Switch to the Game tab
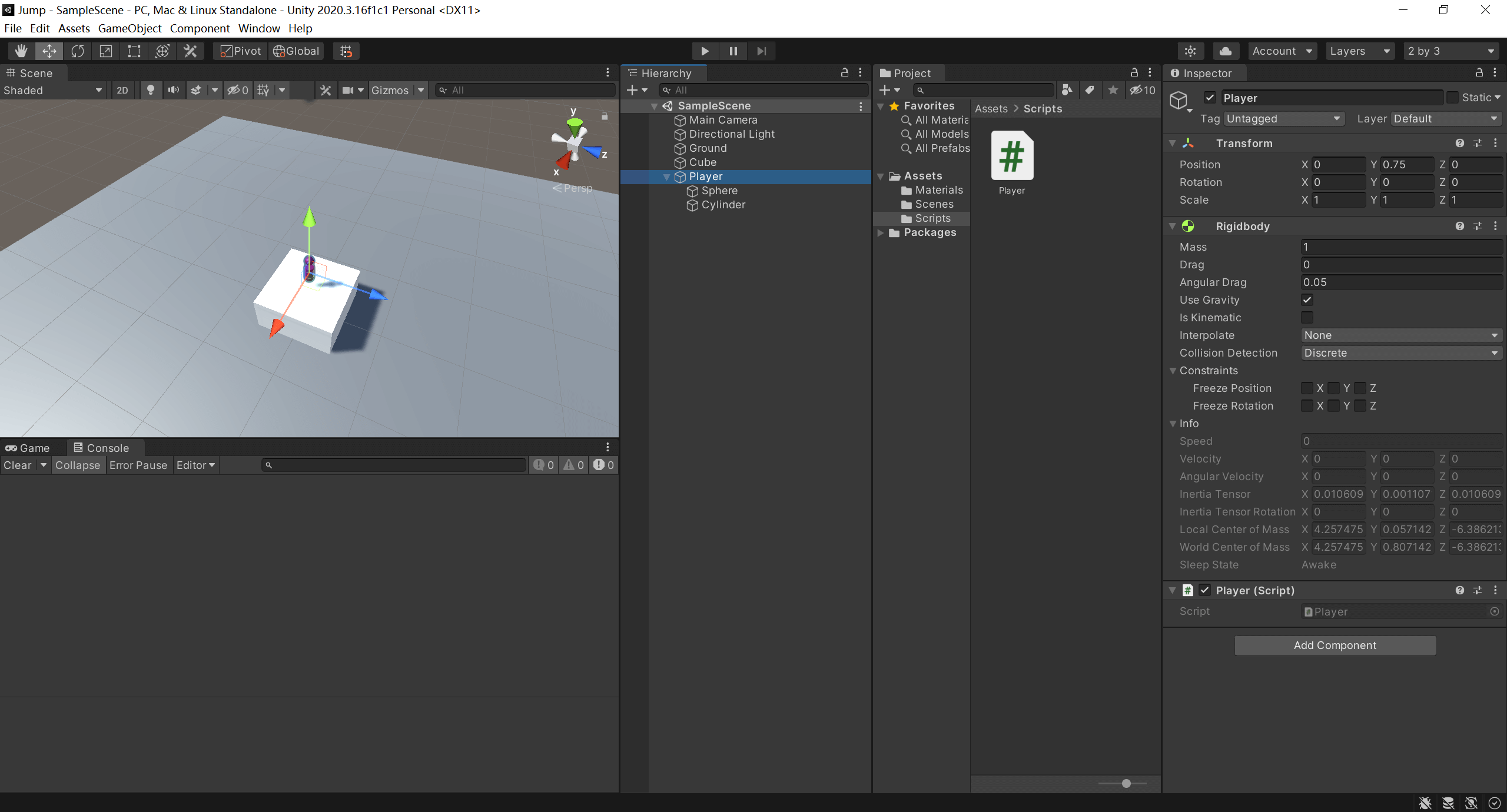1507x812 pixels. pos(28,448)
